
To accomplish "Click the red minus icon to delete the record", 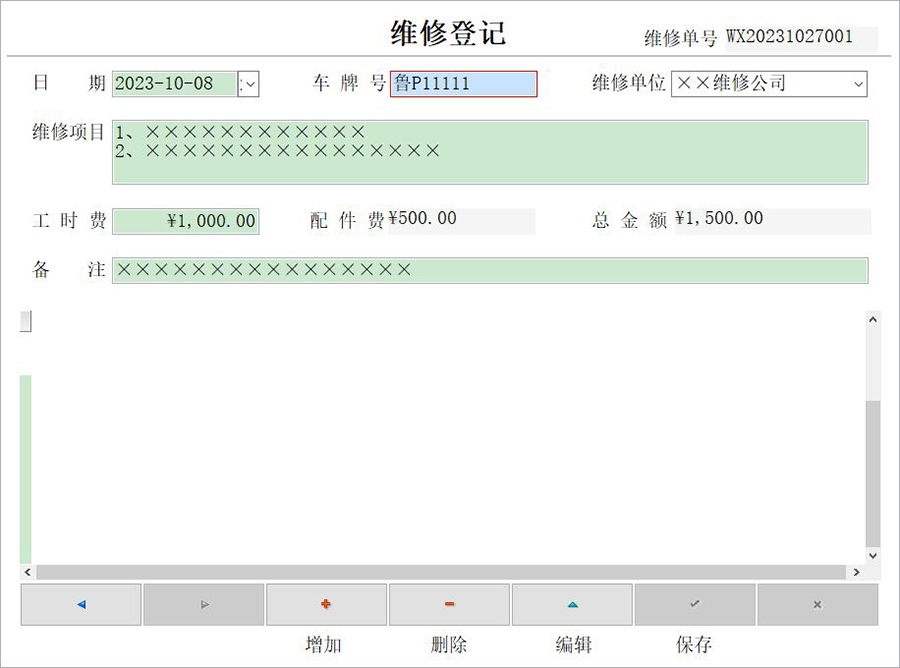I will 449,604.
